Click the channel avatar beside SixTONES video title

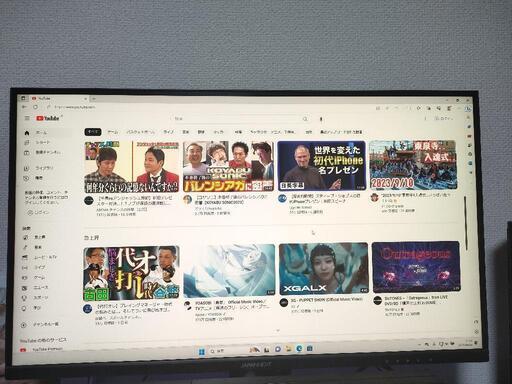tap(377, 300)
